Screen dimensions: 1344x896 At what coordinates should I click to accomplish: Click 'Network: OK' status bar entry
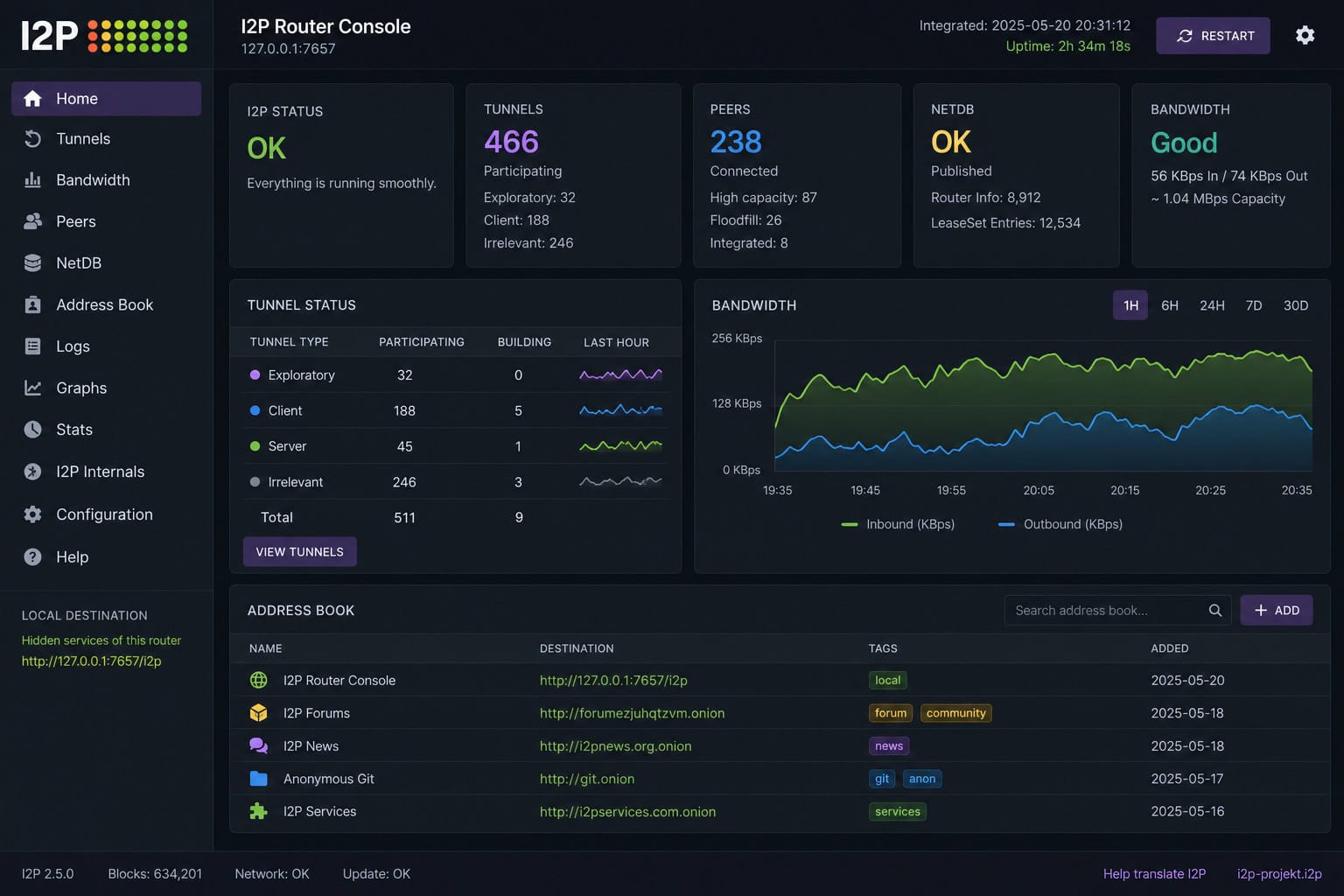tap(272, 874)
